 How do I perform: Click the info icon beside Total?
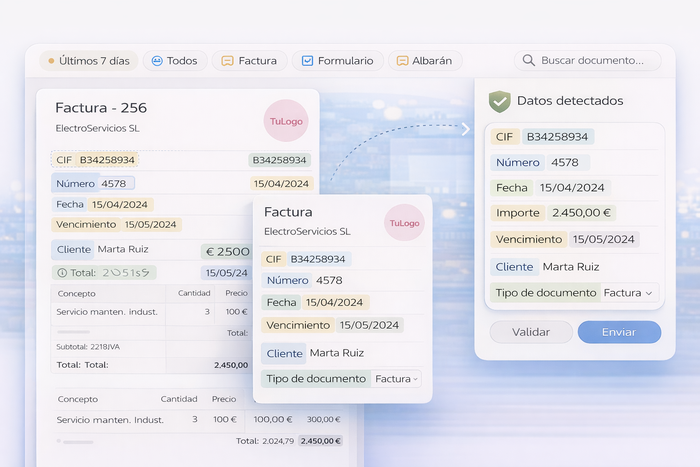click(62, 273)
